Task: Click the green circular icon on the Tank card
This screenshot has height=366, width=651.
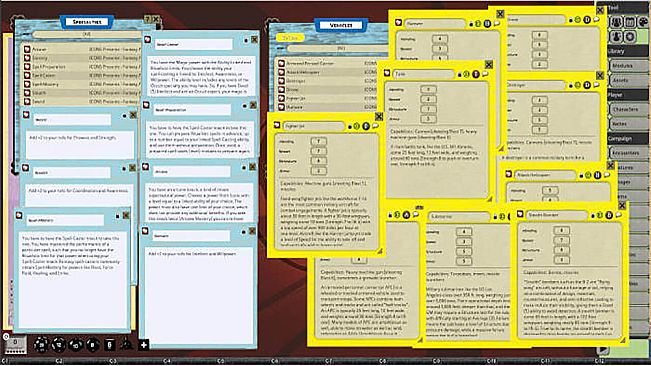Action: coord(466,74)
